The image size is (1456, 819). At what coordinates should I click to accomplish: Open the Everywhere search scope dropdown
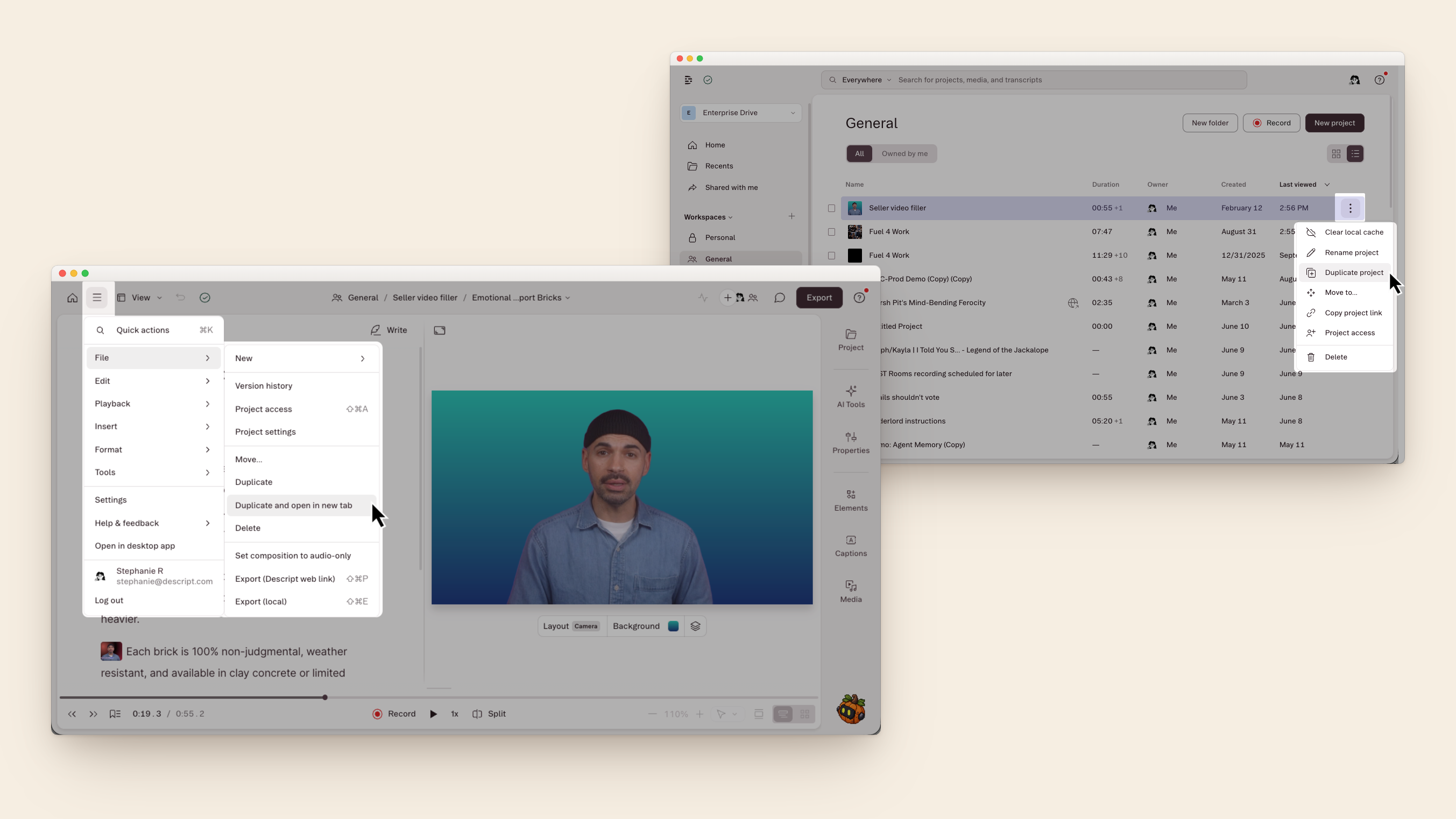[866, 80]
